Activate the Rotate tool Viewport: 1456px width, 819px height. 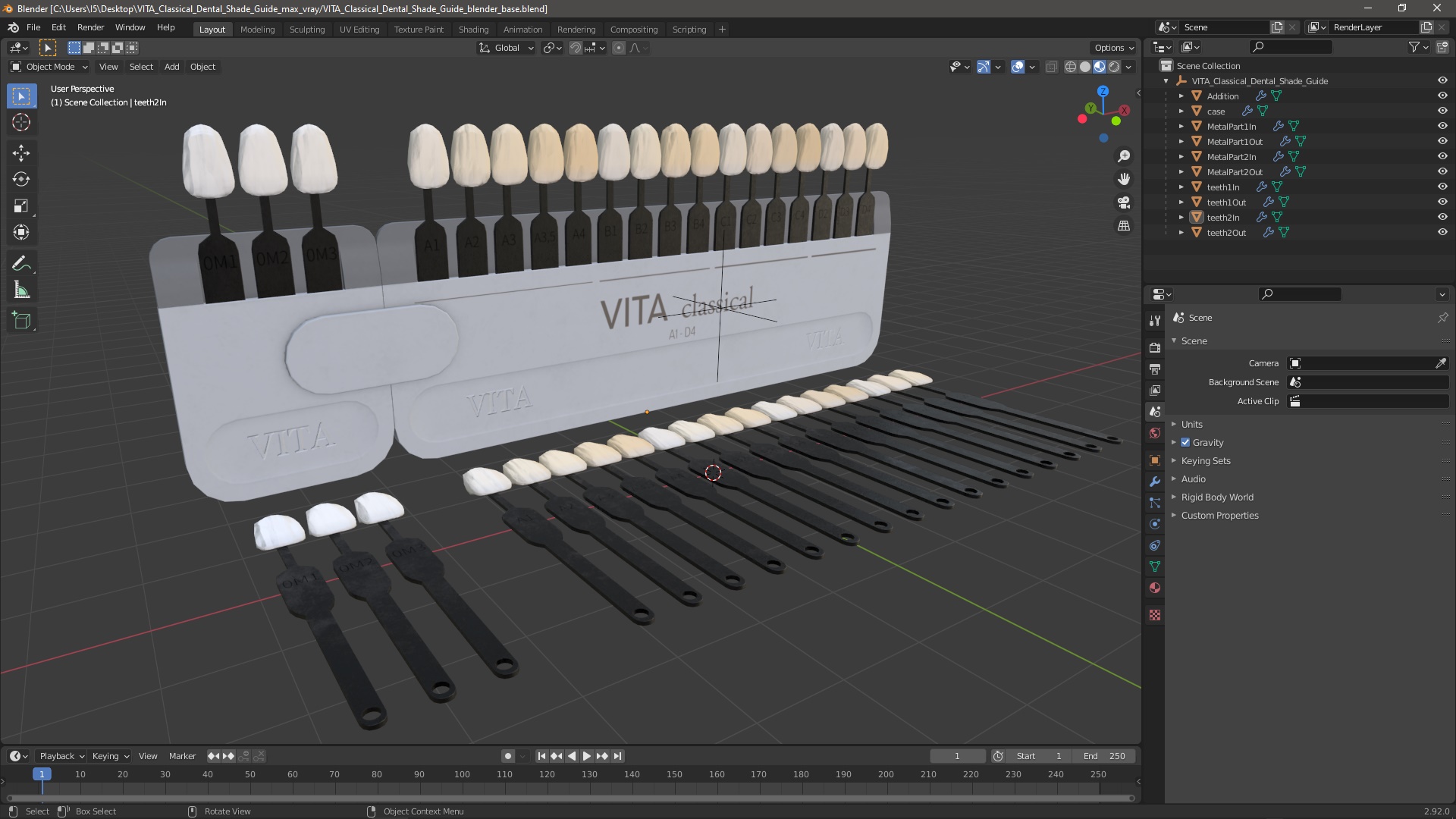[x=21, y=180]
